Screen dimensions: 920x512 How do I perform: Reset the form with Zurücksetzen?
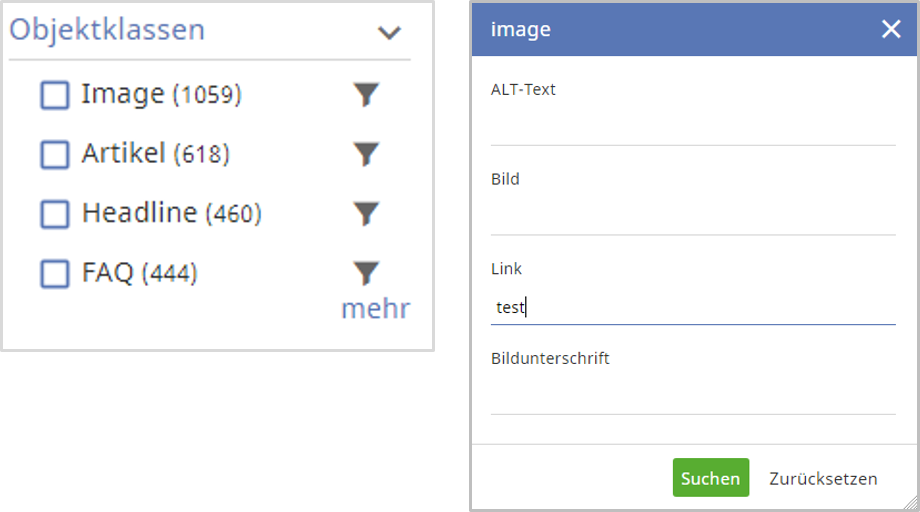823,479
